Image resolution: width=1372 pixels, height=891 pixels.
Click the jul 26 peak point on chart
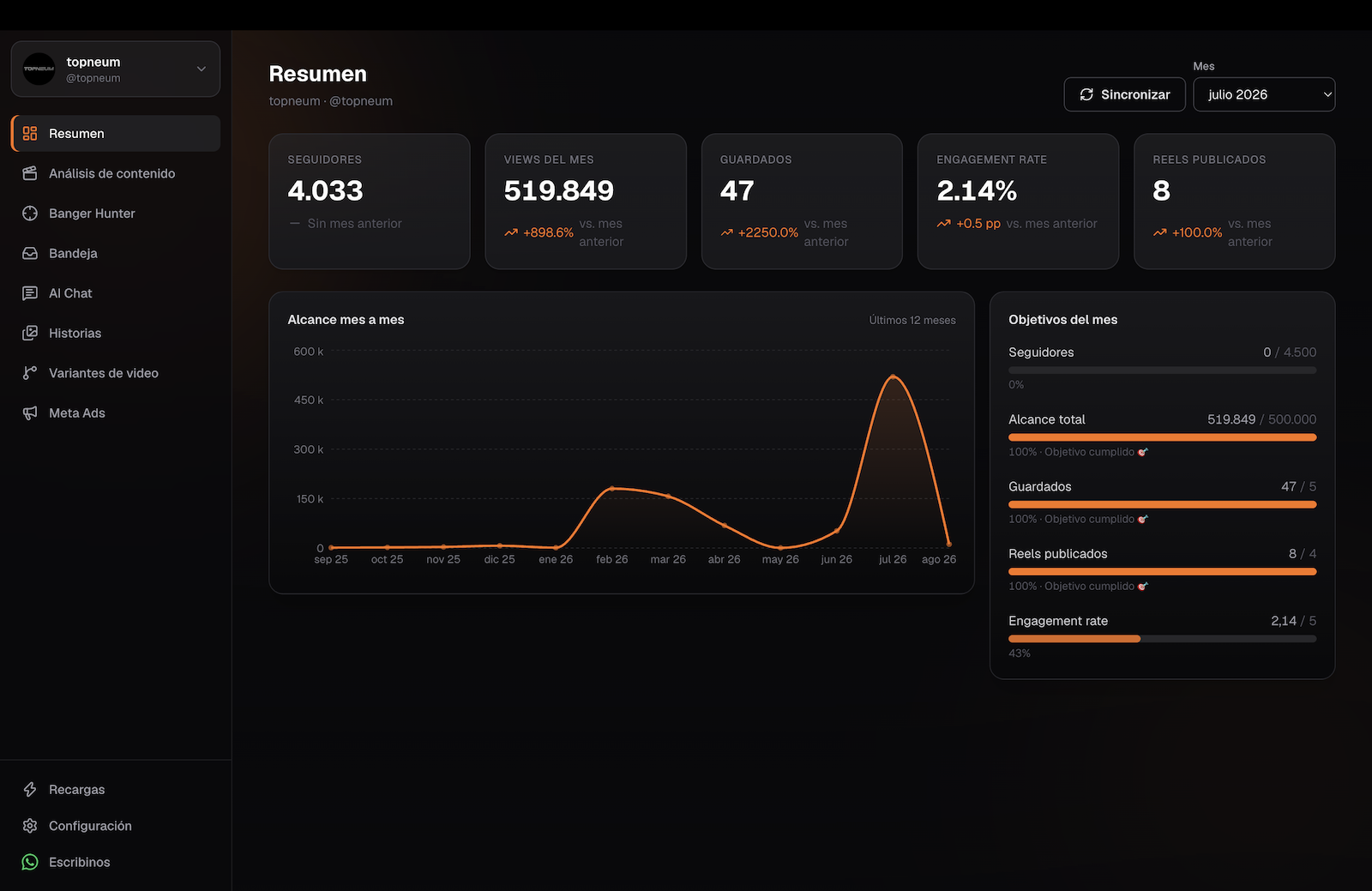coord(893,377)
